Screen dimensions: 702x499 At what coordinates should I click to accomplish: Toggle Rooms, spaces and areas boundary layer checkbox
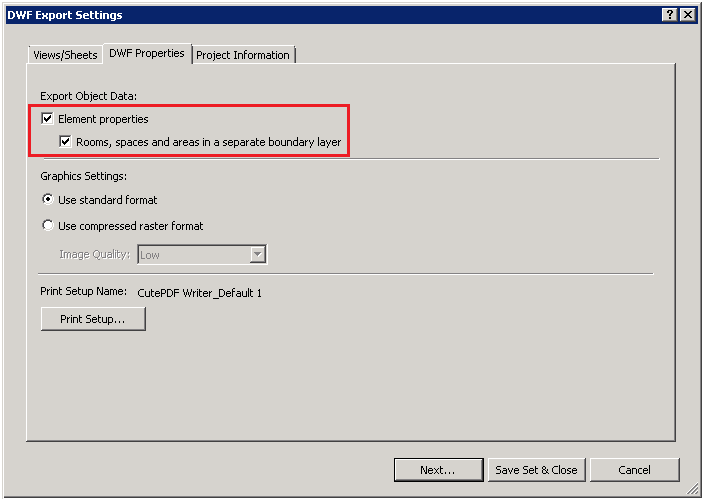(65, 141)
